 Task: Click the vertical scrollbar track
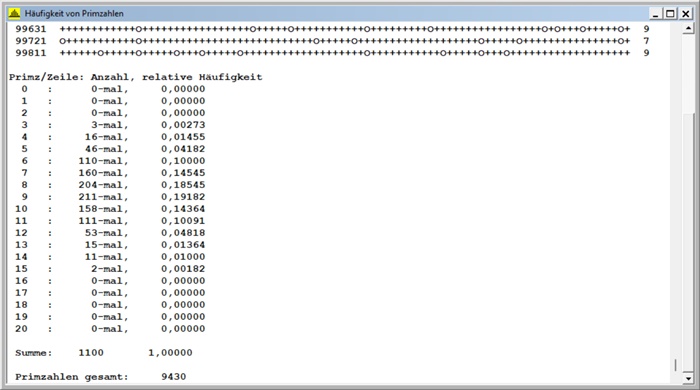click(688, 204)
